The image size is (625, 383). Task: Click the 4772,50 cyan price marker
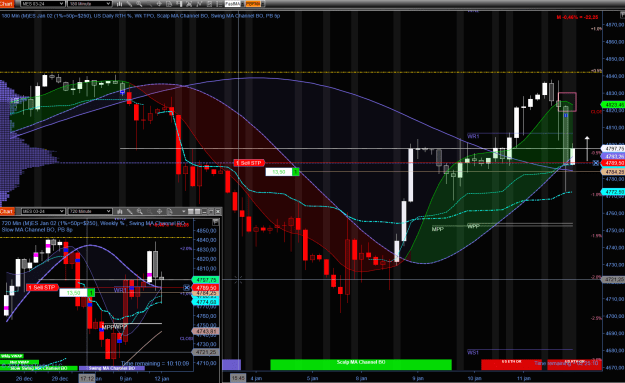[x=613, y=192]
